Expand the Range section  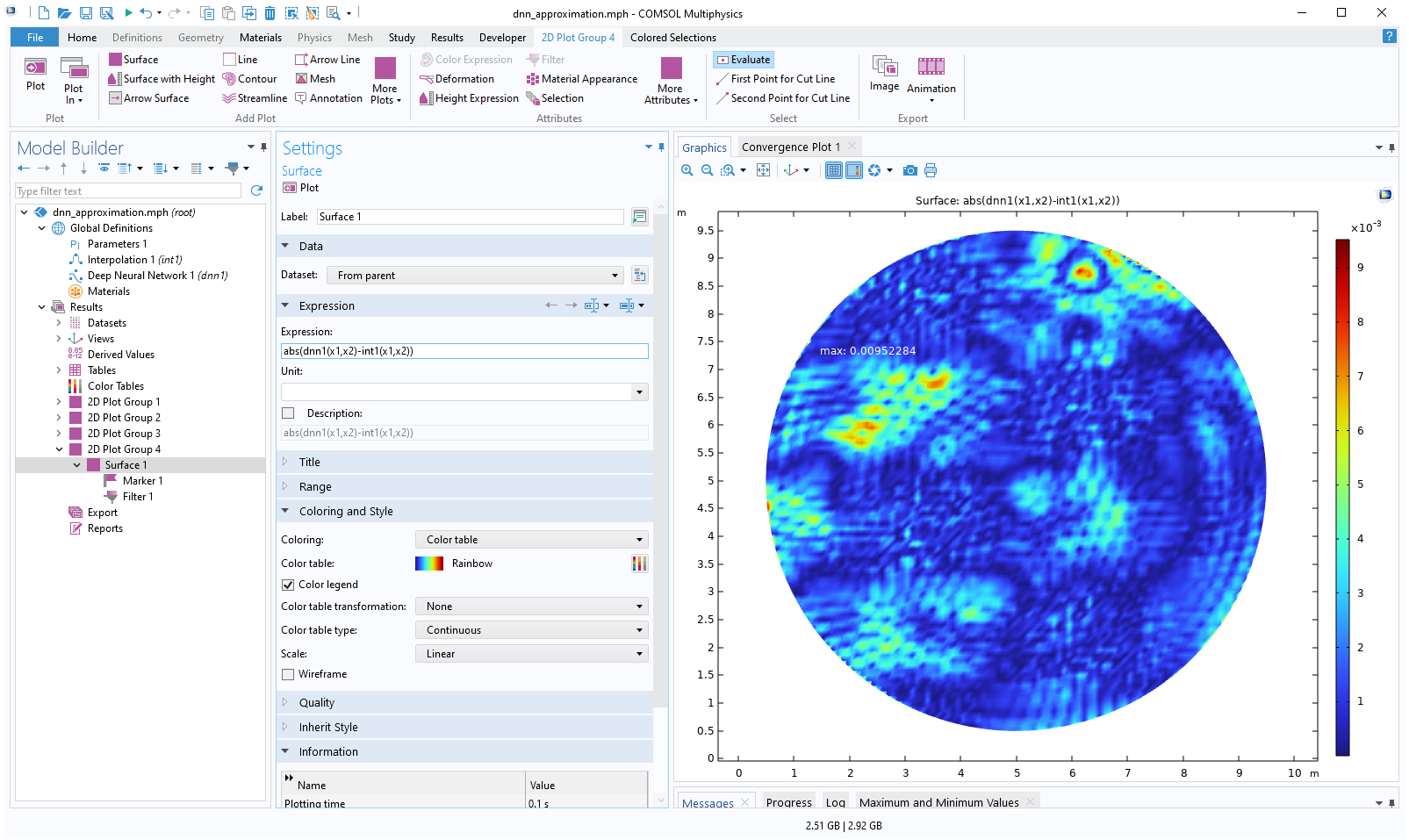(315, 487)
